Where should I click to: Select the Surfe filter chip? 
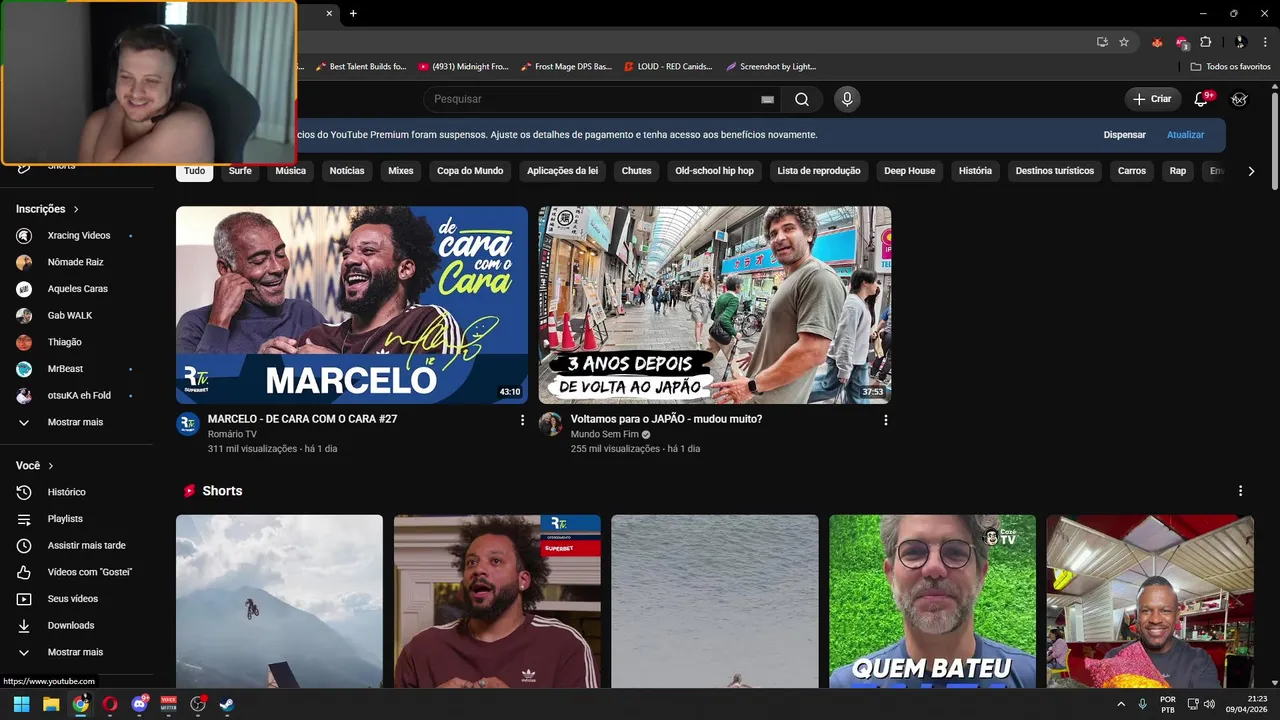(x=240, y=171)
